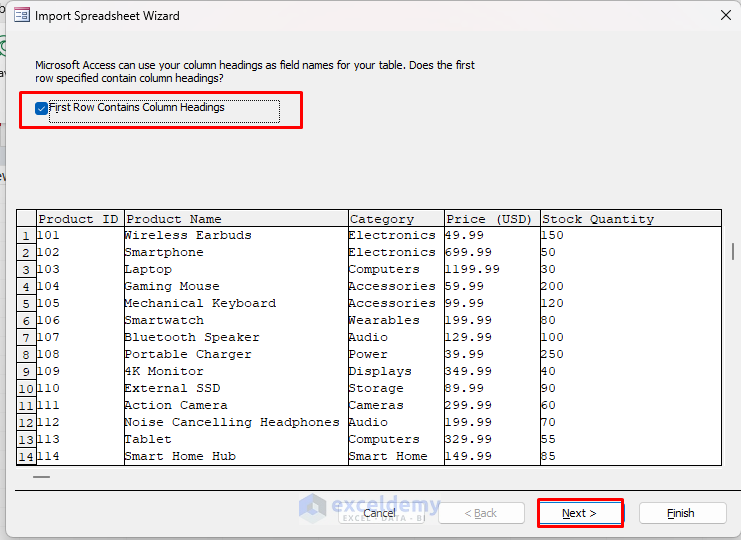Image resolution: width=741 pixels, height=540 pixels.
Task: Click the Gaming Mouse cell
Action: (236, 286)
